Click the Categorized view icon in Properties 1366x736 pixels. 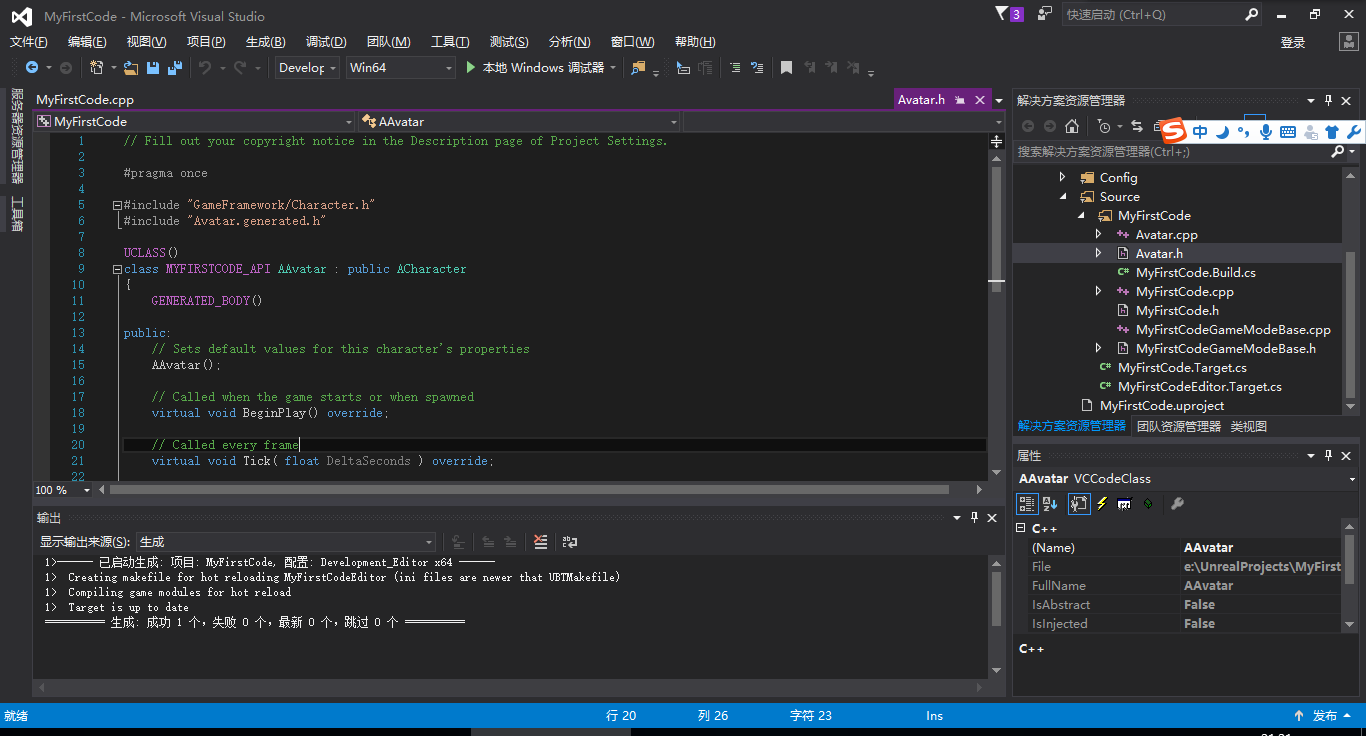coord(1027,503)
